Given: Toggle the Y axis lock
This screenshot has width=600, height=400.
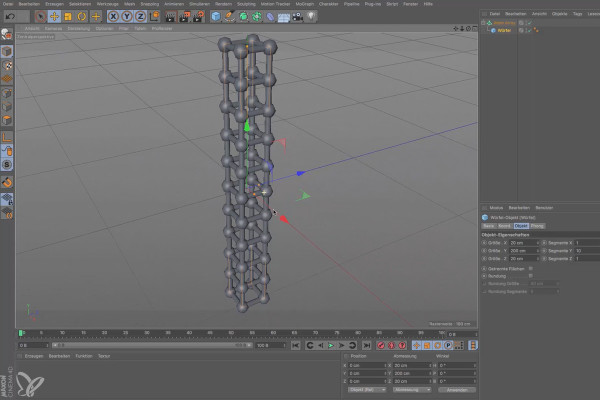Looking at the screenshot, I should tap(127, 16).
